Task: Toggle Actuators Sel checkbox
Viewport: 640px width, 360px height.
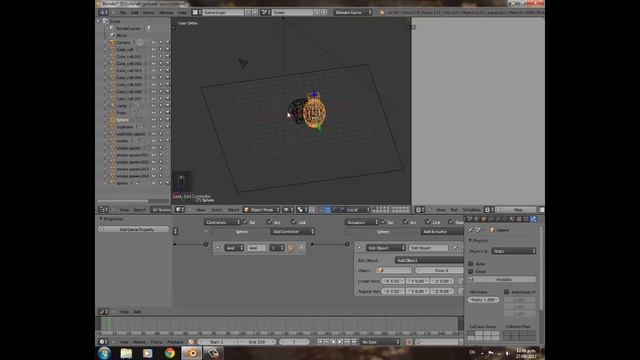Action: [x=383, y=222]
